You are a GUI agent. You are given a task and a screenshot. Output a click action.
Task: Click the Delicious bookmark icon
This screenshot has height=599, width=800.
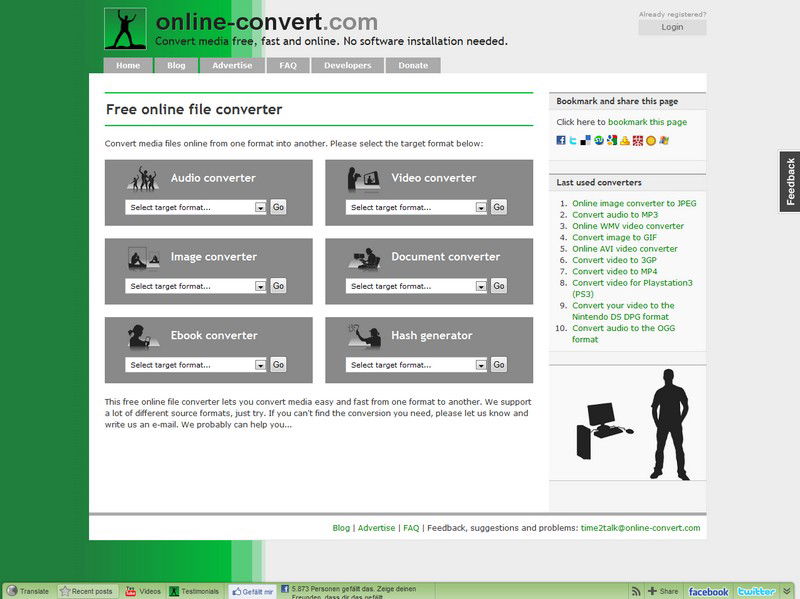coord(586,141)
